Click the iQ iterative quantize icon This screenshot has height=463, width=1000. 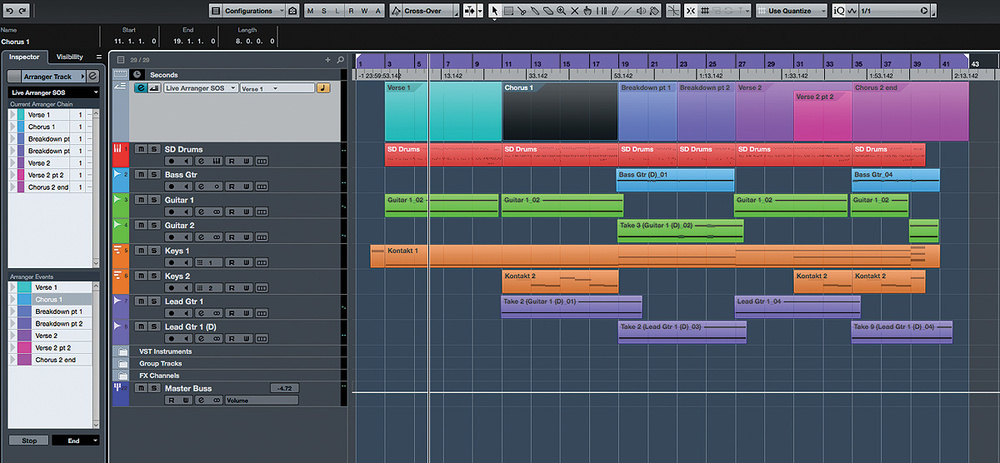pos(839,11)
